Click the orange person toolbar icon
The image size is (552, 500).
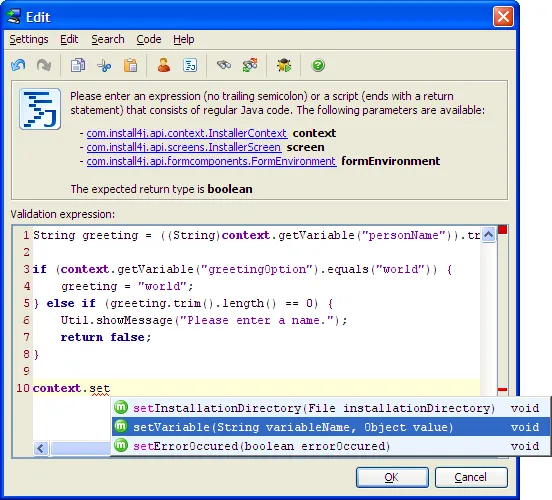pyautogui.click(x=164, y=65)
